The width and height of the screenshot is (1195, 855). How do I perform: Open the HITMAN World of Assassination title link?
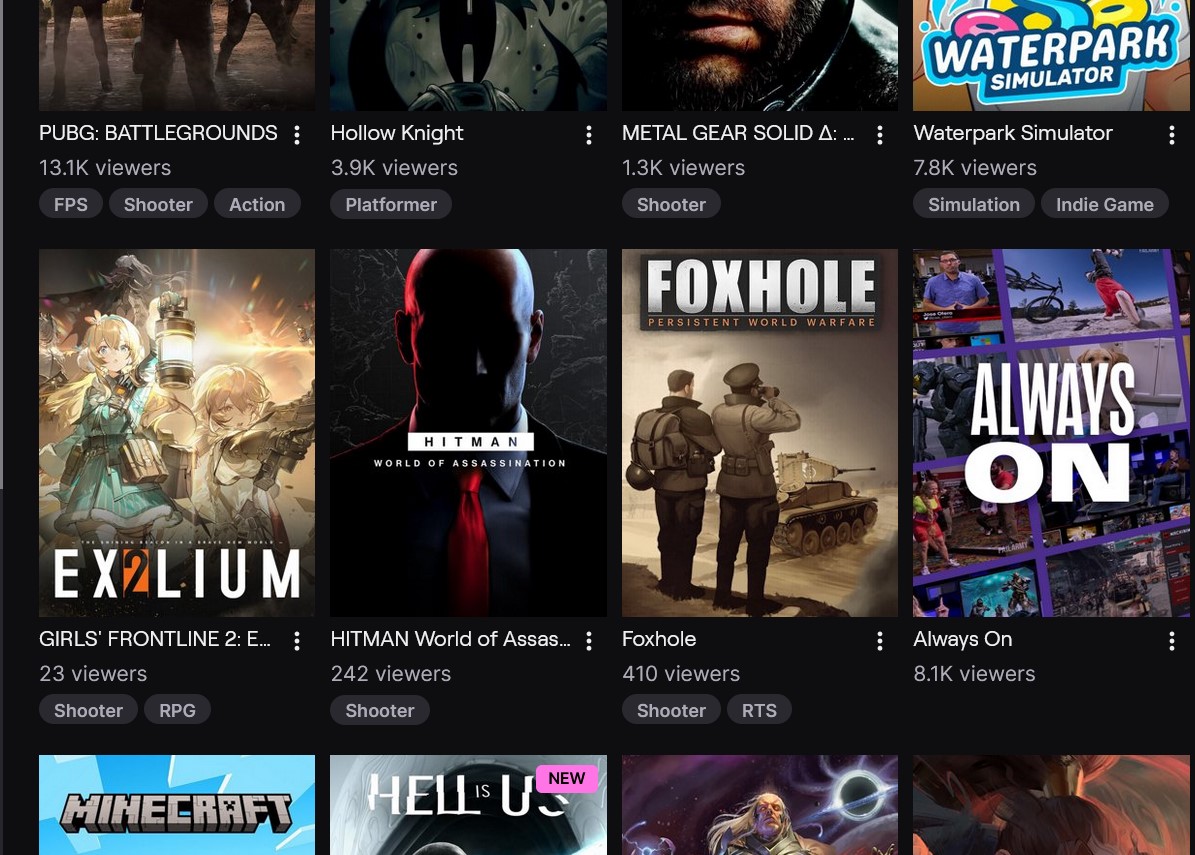pos(450,639)
